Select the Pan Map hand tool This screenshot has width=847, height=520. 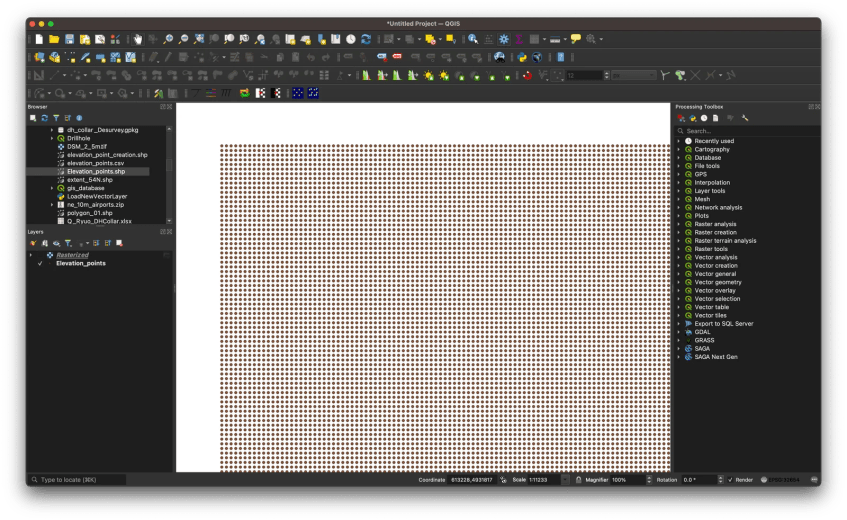pos(138,39)
